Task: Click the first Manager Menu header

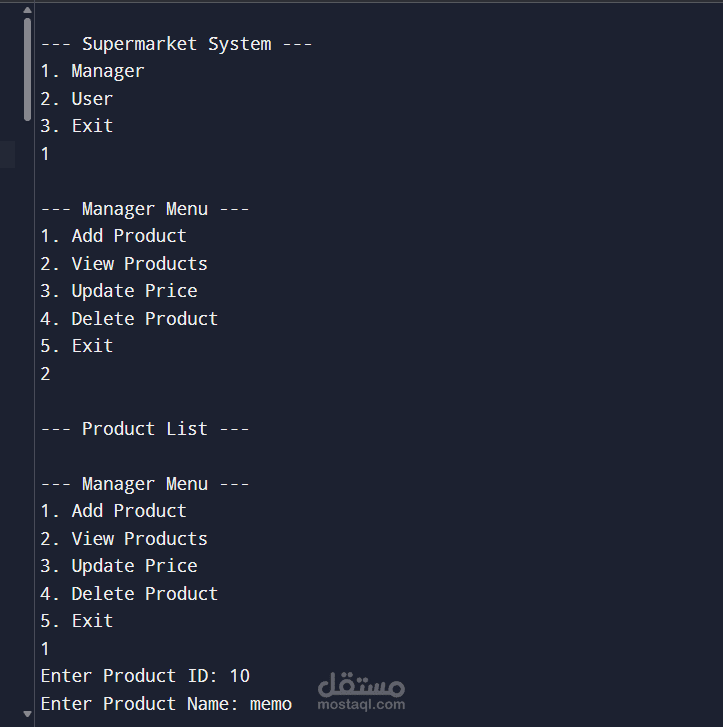Action: (145, 209)
